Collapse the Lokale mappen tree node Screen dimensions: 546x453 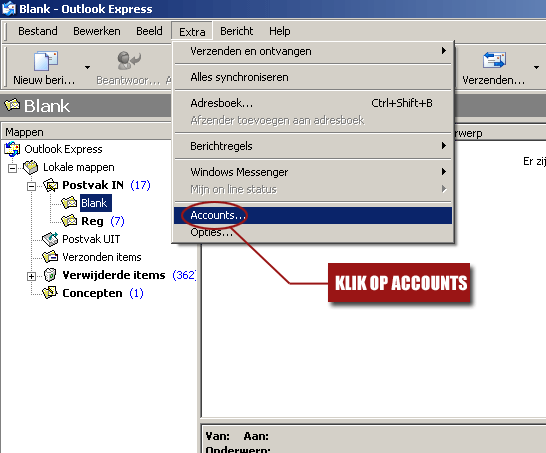[x=13, y=169]
